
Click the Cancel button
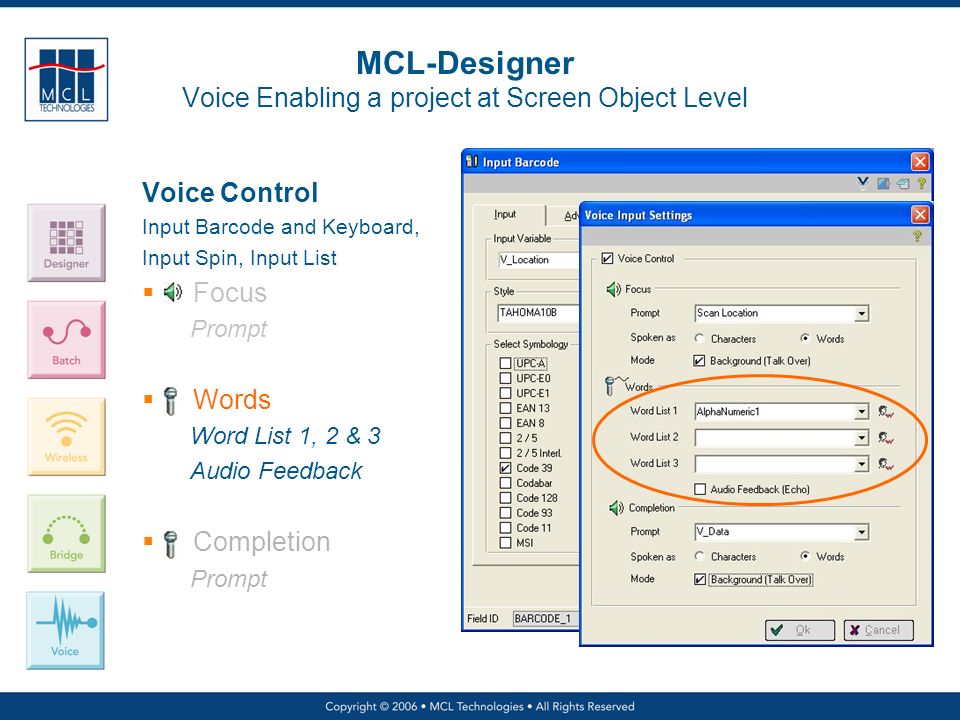point(879,630)
